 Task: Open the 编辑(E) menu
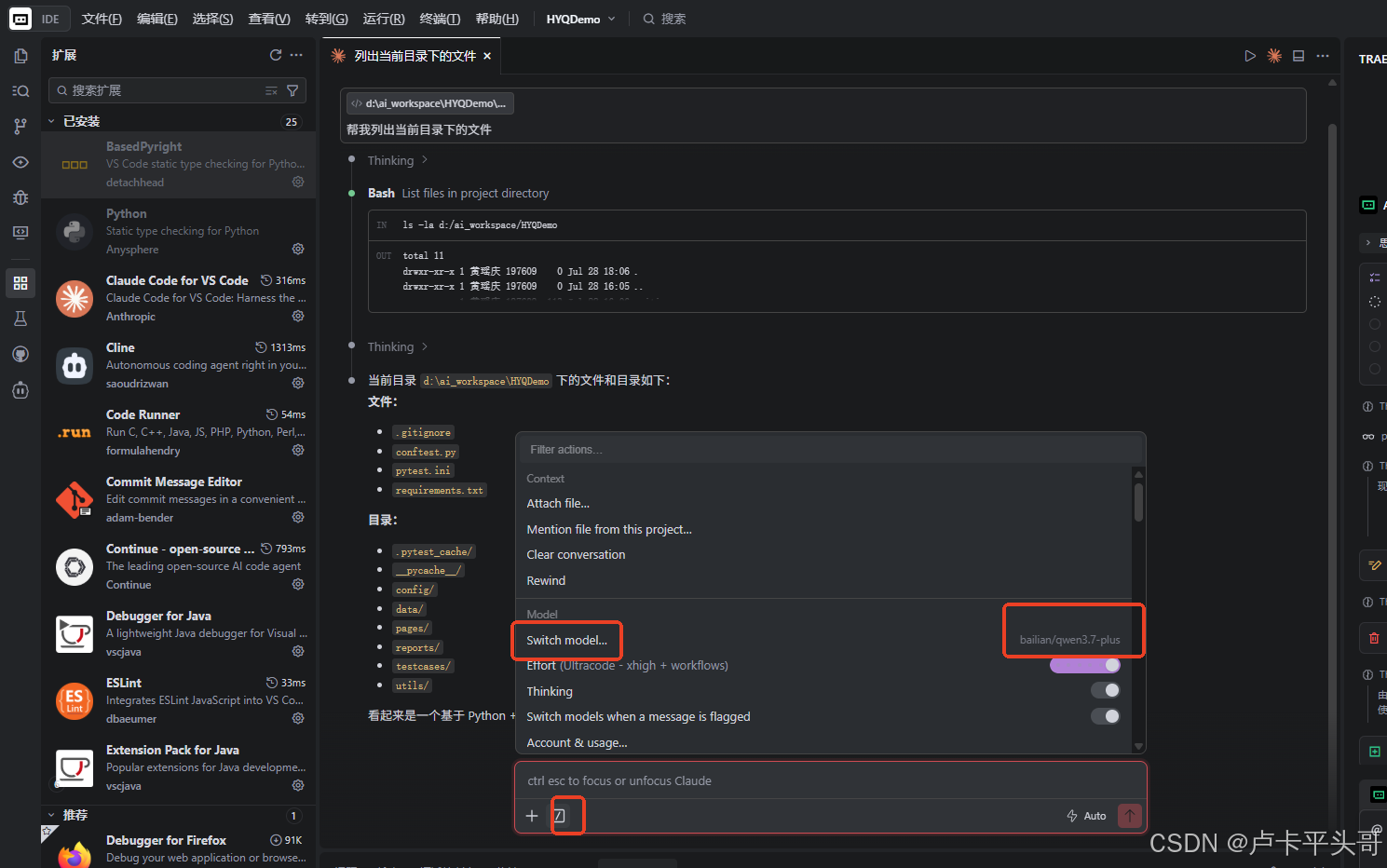(x=156, y=19)
